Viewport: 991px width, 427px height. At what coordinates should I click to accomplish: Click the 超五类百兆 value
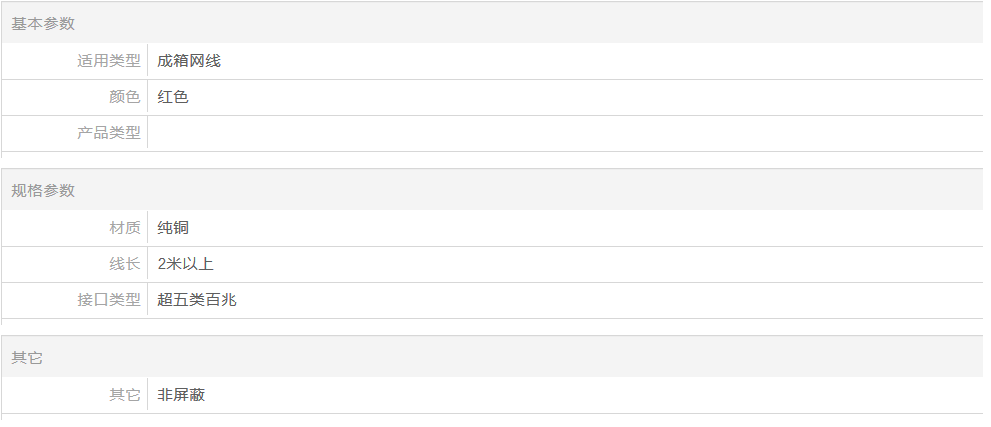click(197, 299)
